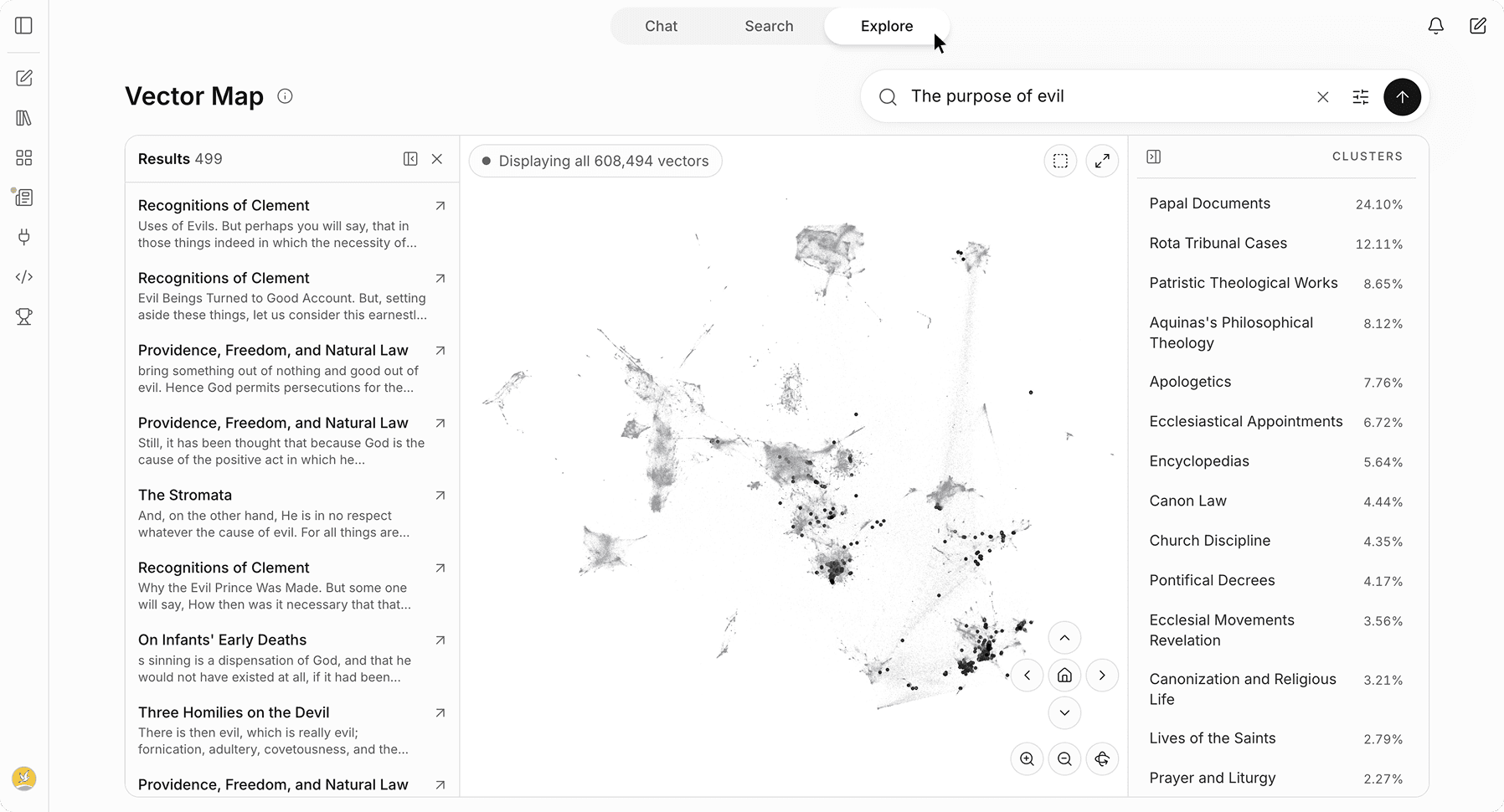Pan the map left
1504x812 pixels.
tap(1027, 676)
